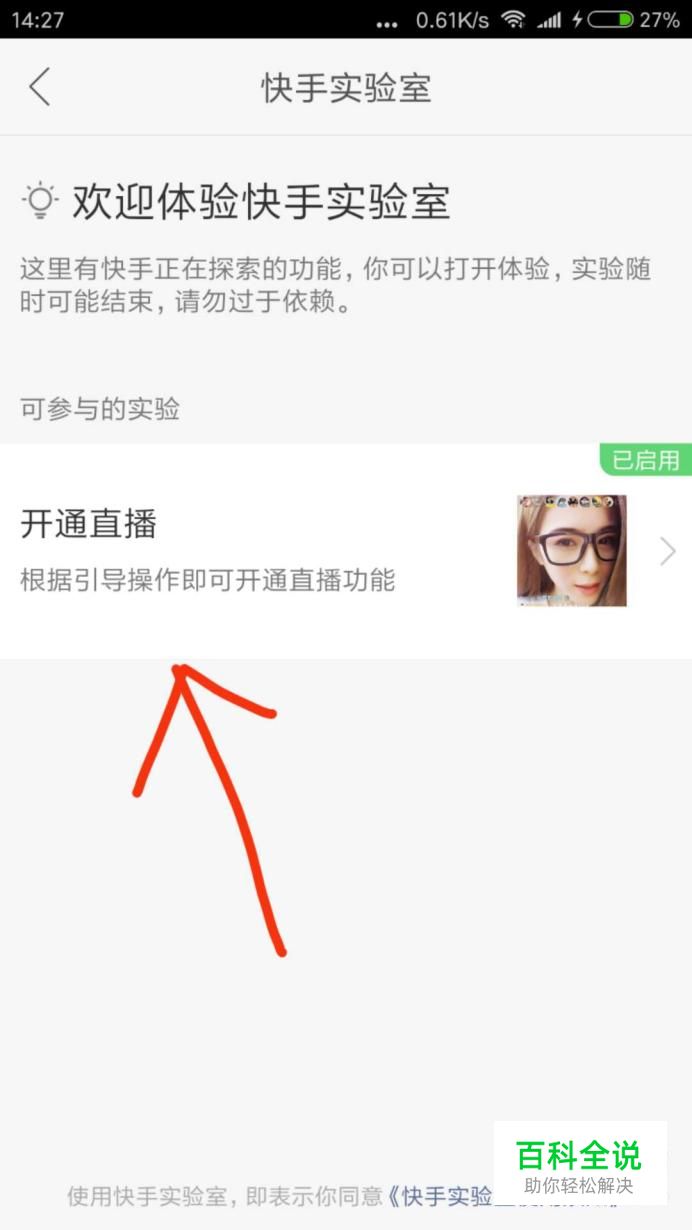Tap the WiFi signal status icon

tap(513, 19)
